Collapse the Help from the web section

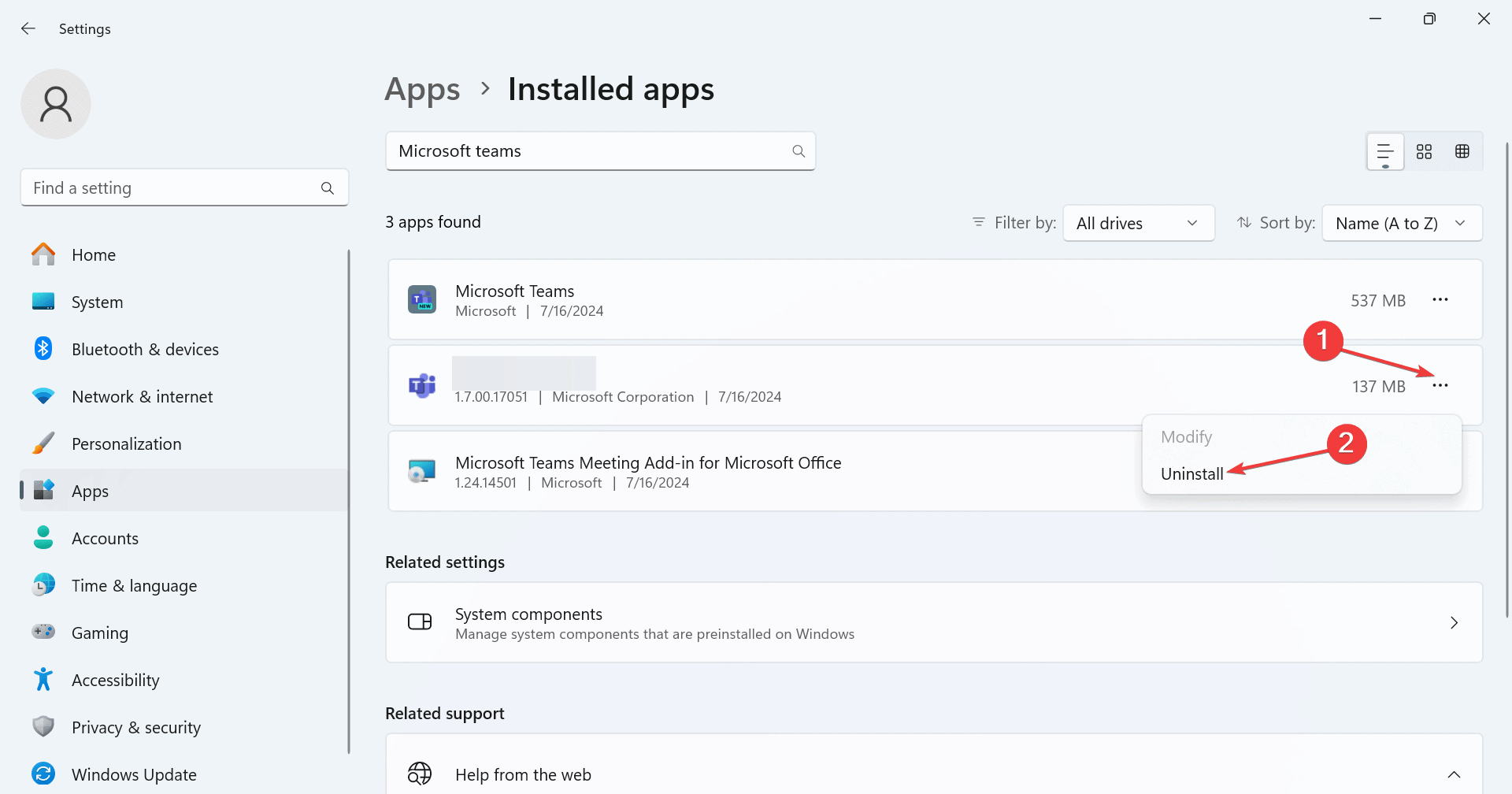click(1454, 774)
